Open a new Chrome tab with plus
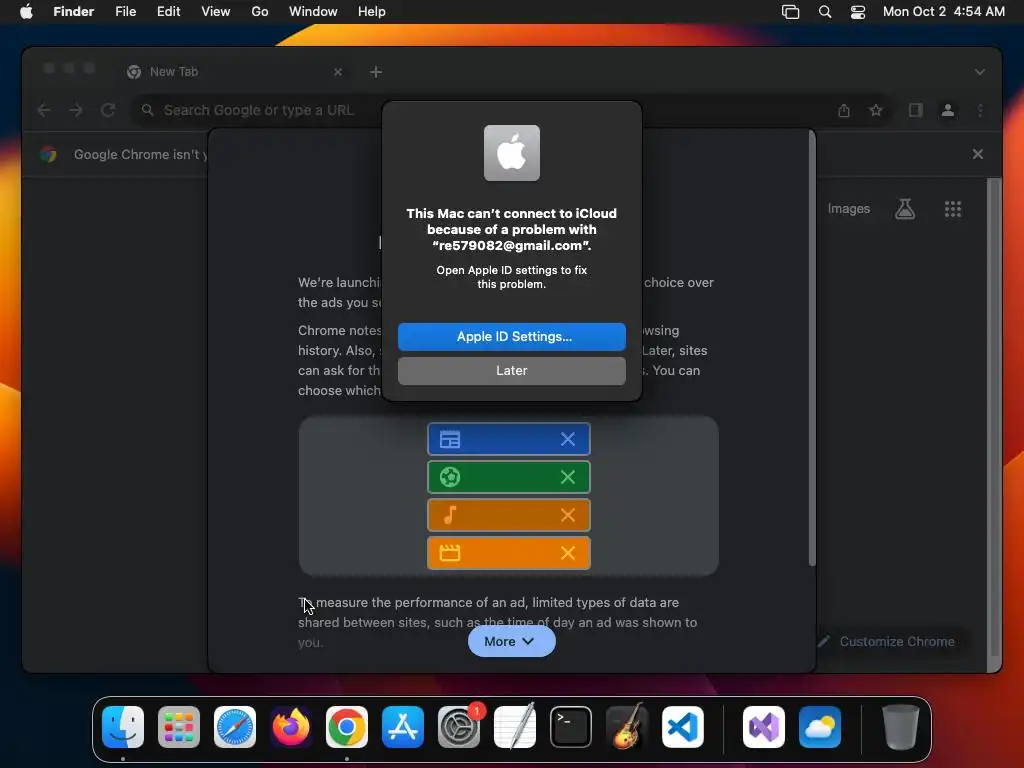Image resolution: width=1024 pixels, height=768 pixels. [376, 72]
